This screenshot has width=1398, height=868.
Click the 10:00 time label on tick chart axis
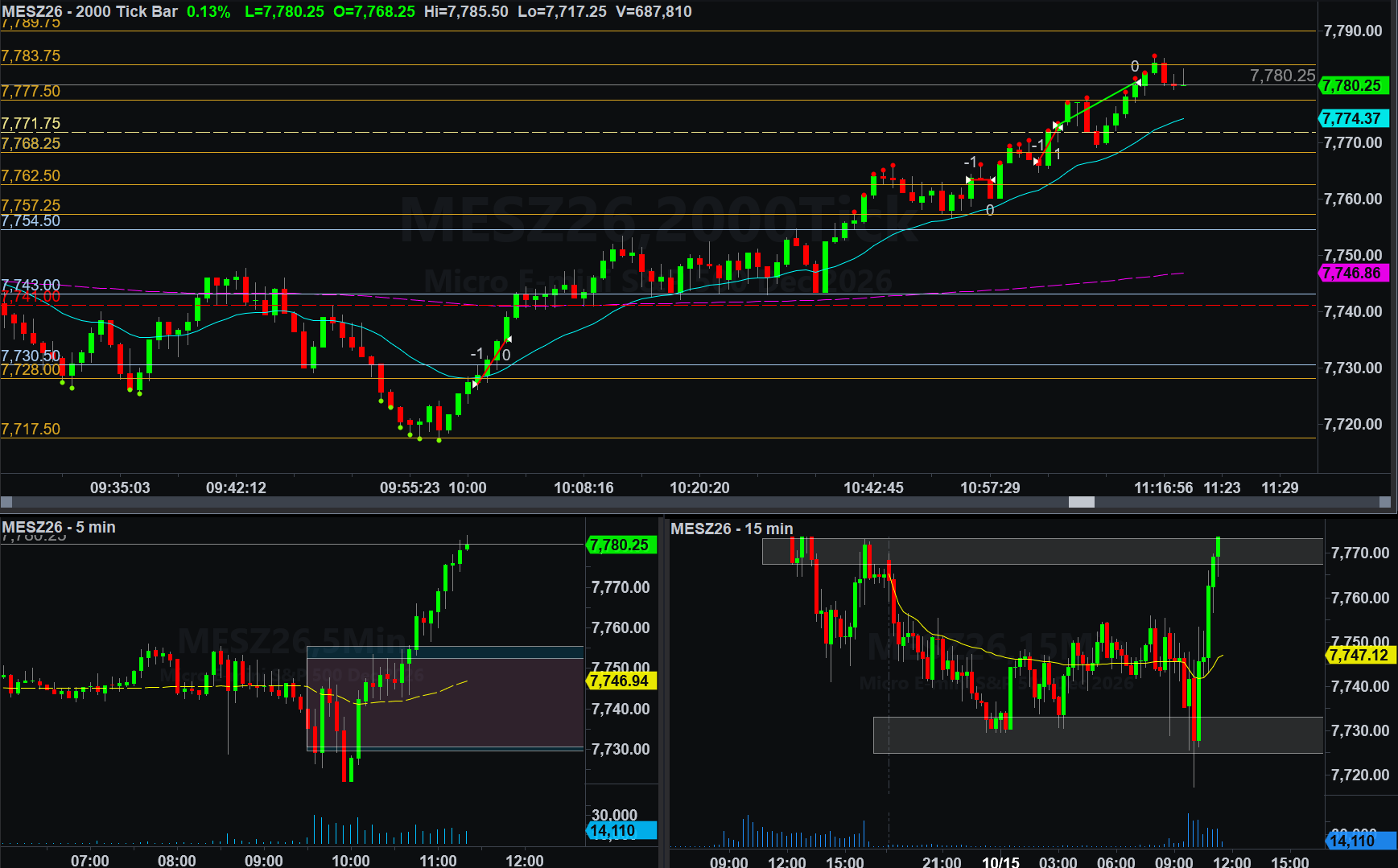468,487
